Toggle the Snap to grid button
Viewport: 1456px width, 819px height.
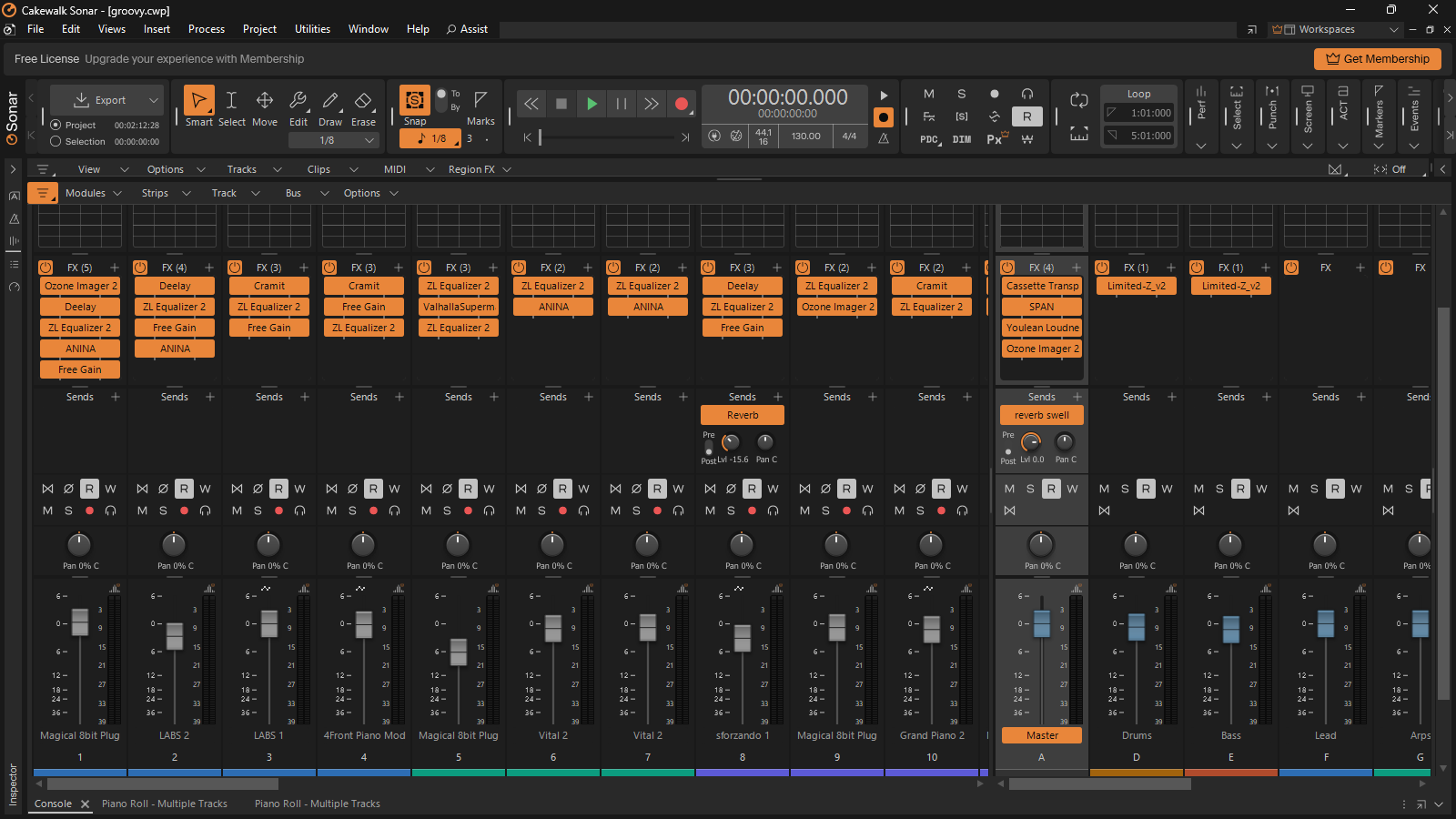[415, 99]
